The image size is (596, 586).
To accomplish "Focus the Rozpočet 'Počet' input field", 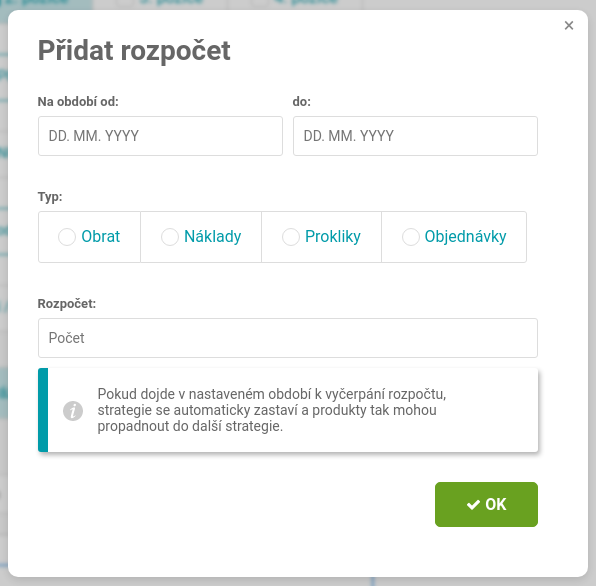I will tap(288, 338).
